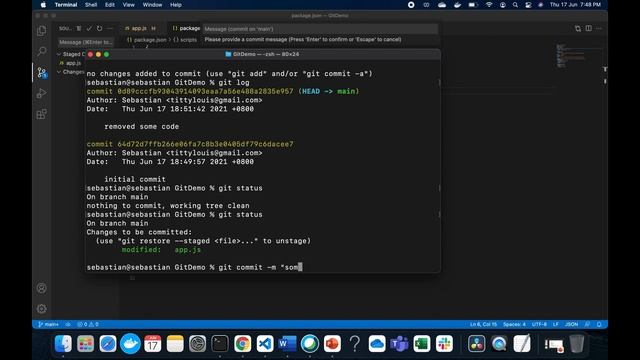640x360 pixels.
Task: Click the split editor icon
Action: point(589,29)
